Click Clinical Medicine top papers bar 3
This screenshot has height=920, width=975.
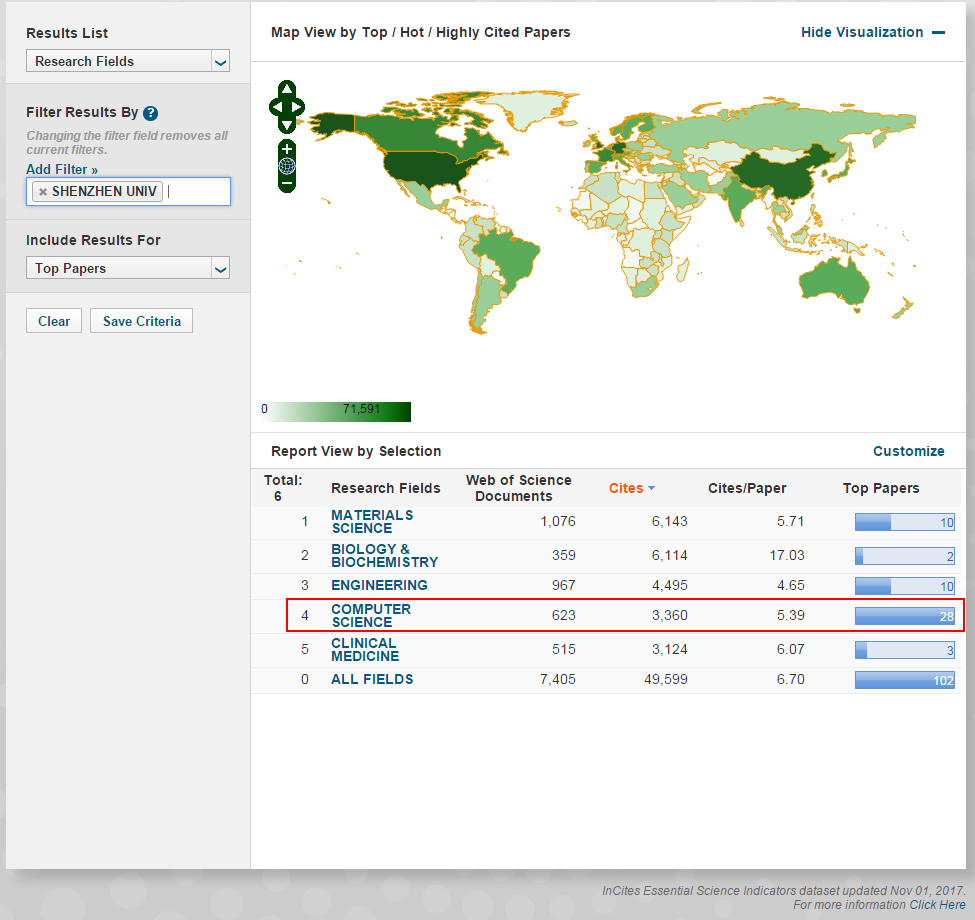pos(905,650)
